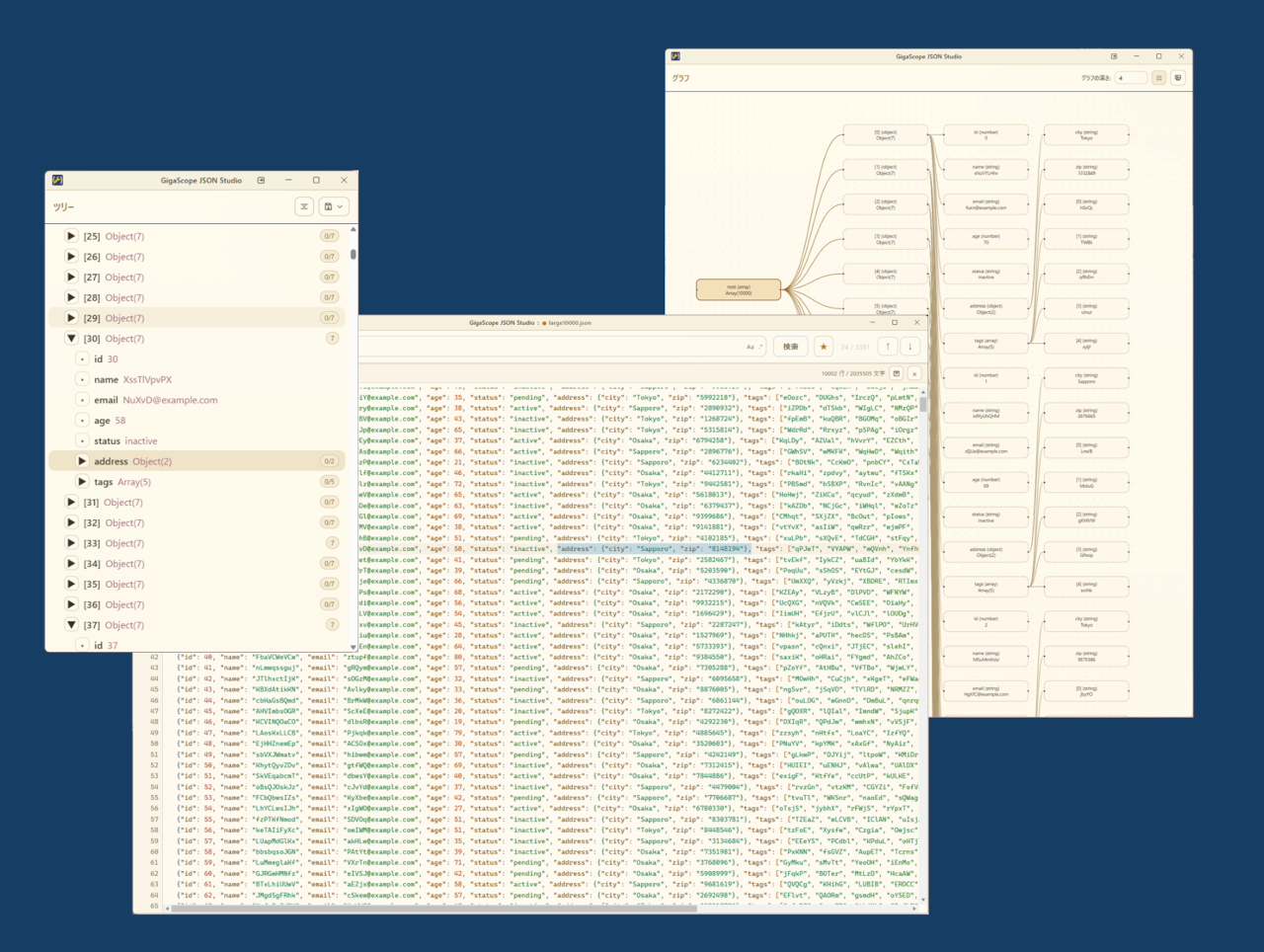
Task: Maximize the graph window
Action: (x=1158, y=57)
